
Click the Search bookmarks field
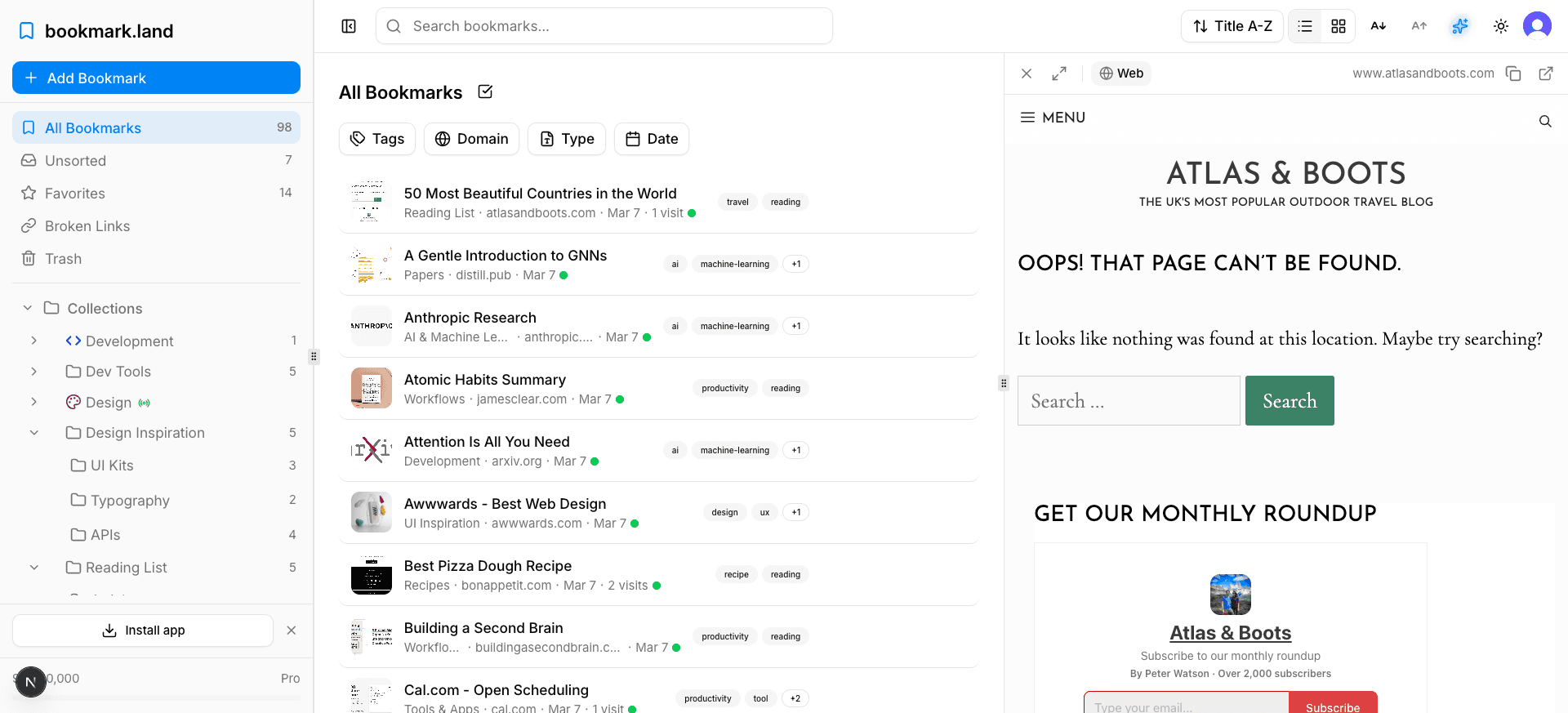pyautogui.click(x=604, y=26)
